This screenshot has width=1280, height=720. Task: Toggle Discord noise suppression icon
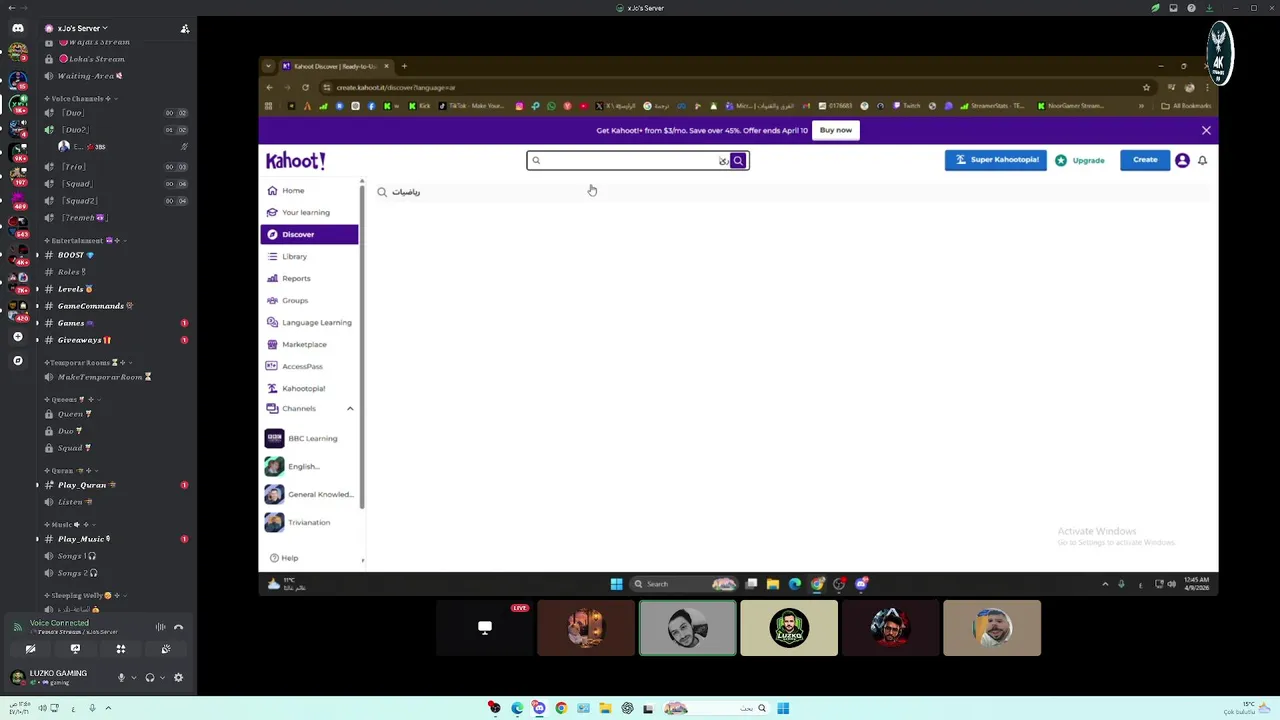click(160, 627)
